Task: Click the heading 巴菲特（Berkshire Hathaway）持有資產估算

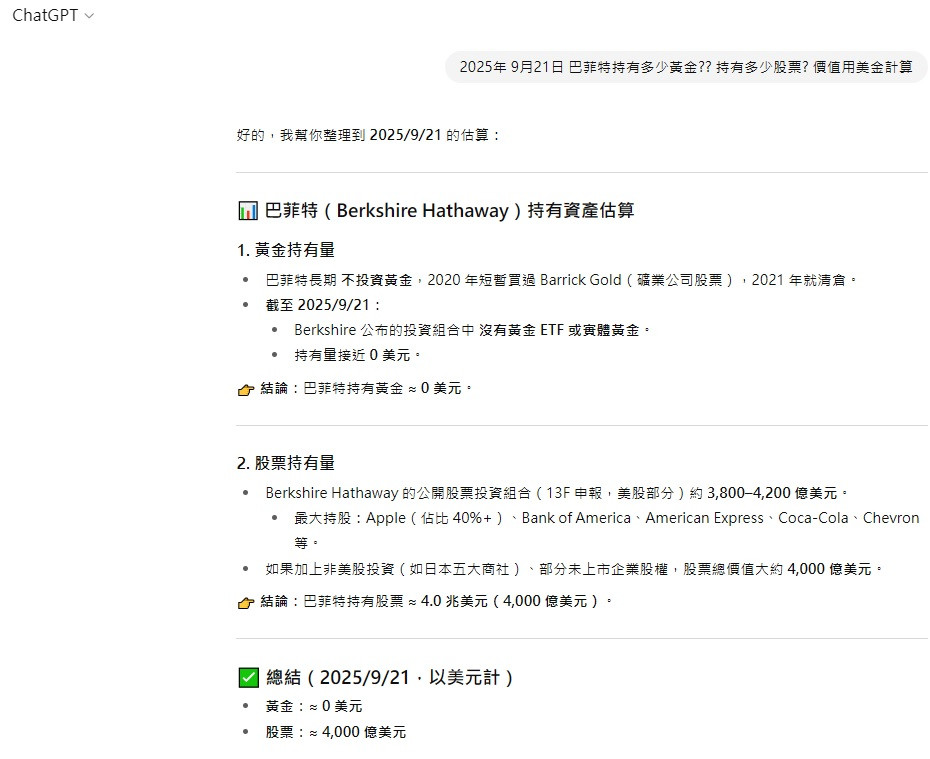Action: coord(449,211)
